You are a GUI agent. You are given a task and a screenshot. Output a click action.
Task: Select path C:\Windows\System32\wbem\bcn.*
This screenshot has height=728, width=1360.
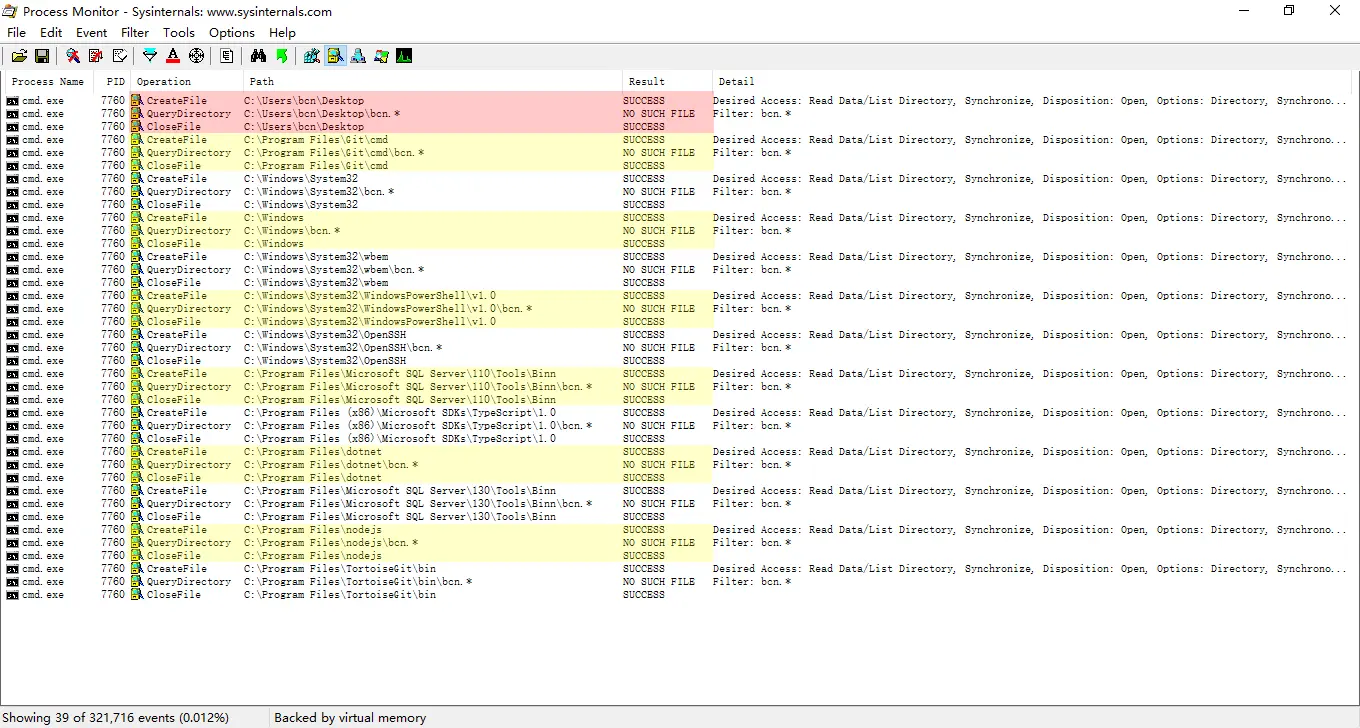(x=334, y=270)
